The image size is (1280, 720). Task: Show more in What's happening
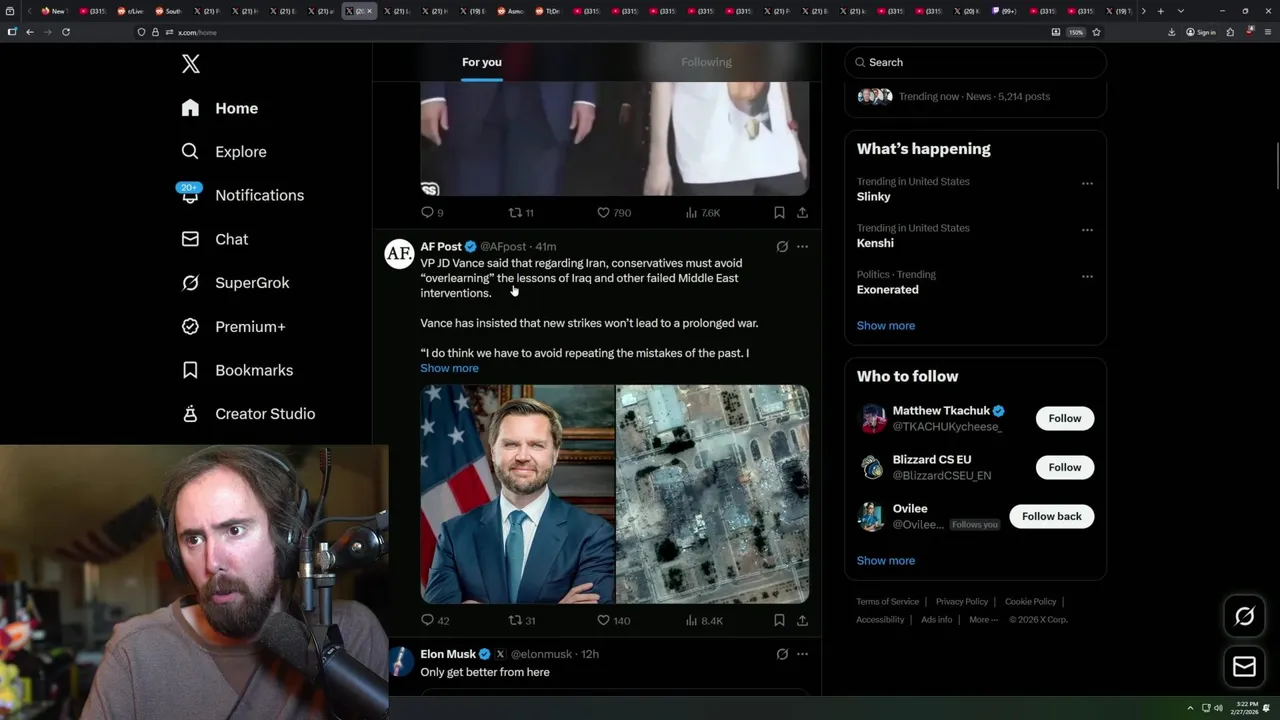point(886,325)
